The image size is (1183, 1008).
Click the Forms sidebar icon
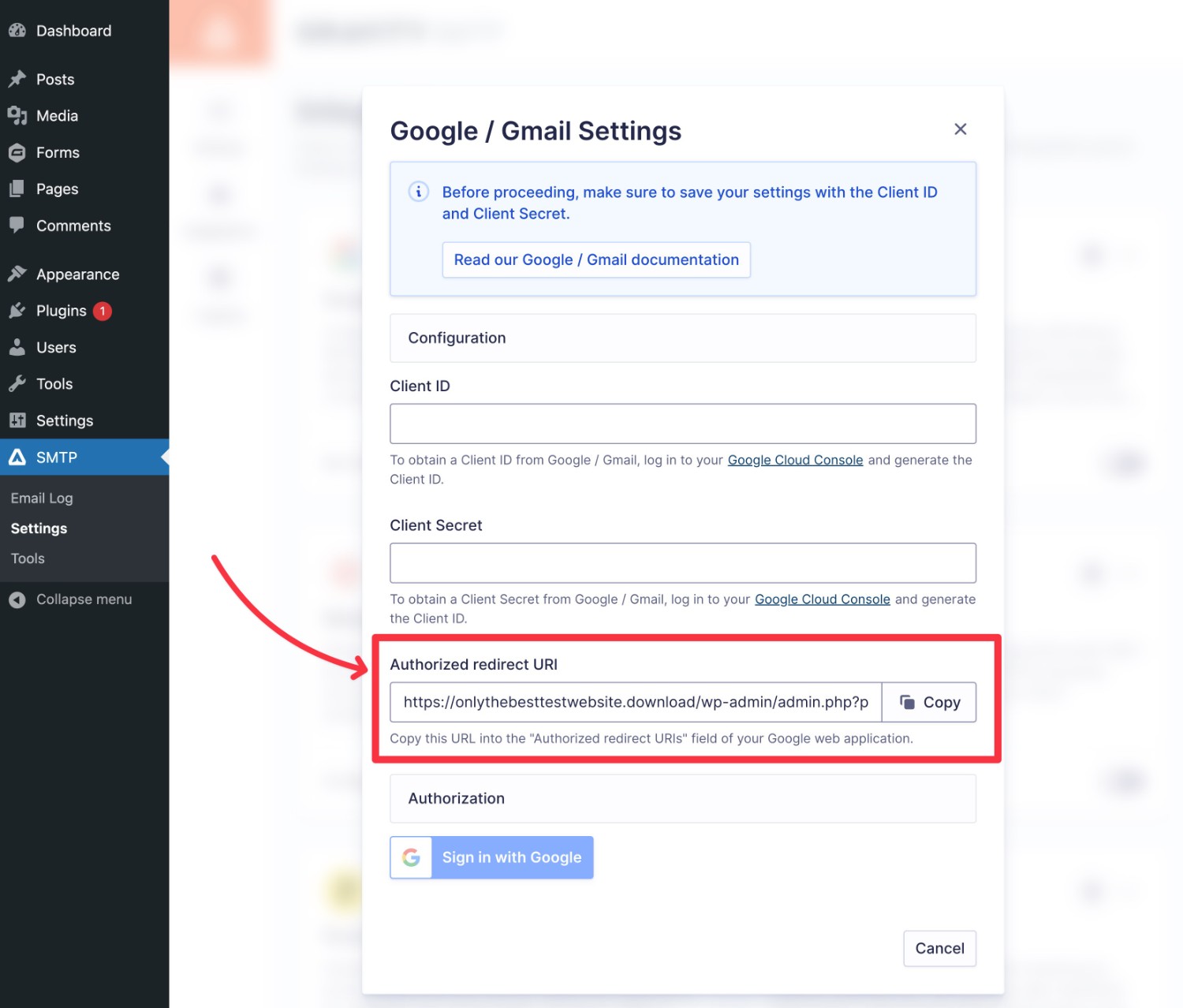click(17, 152)
